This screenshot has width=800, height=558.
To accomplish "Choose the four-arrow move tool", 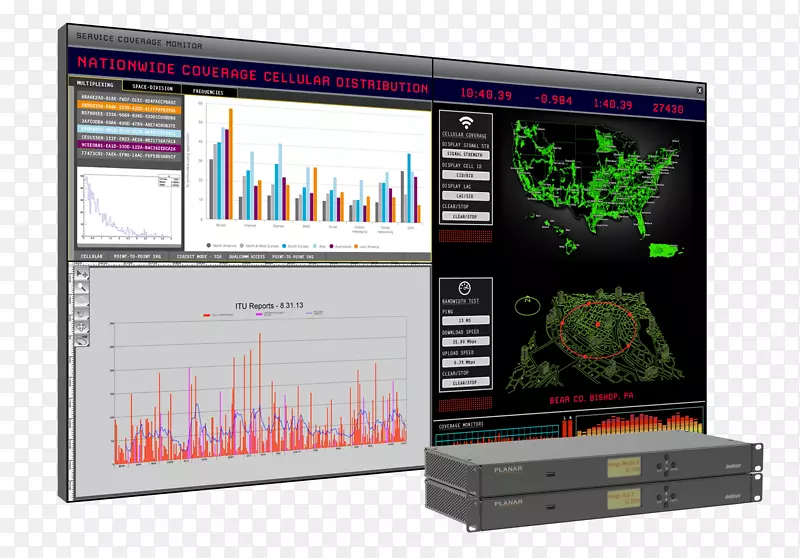I will pyautogui.click(x=82, y=327).
